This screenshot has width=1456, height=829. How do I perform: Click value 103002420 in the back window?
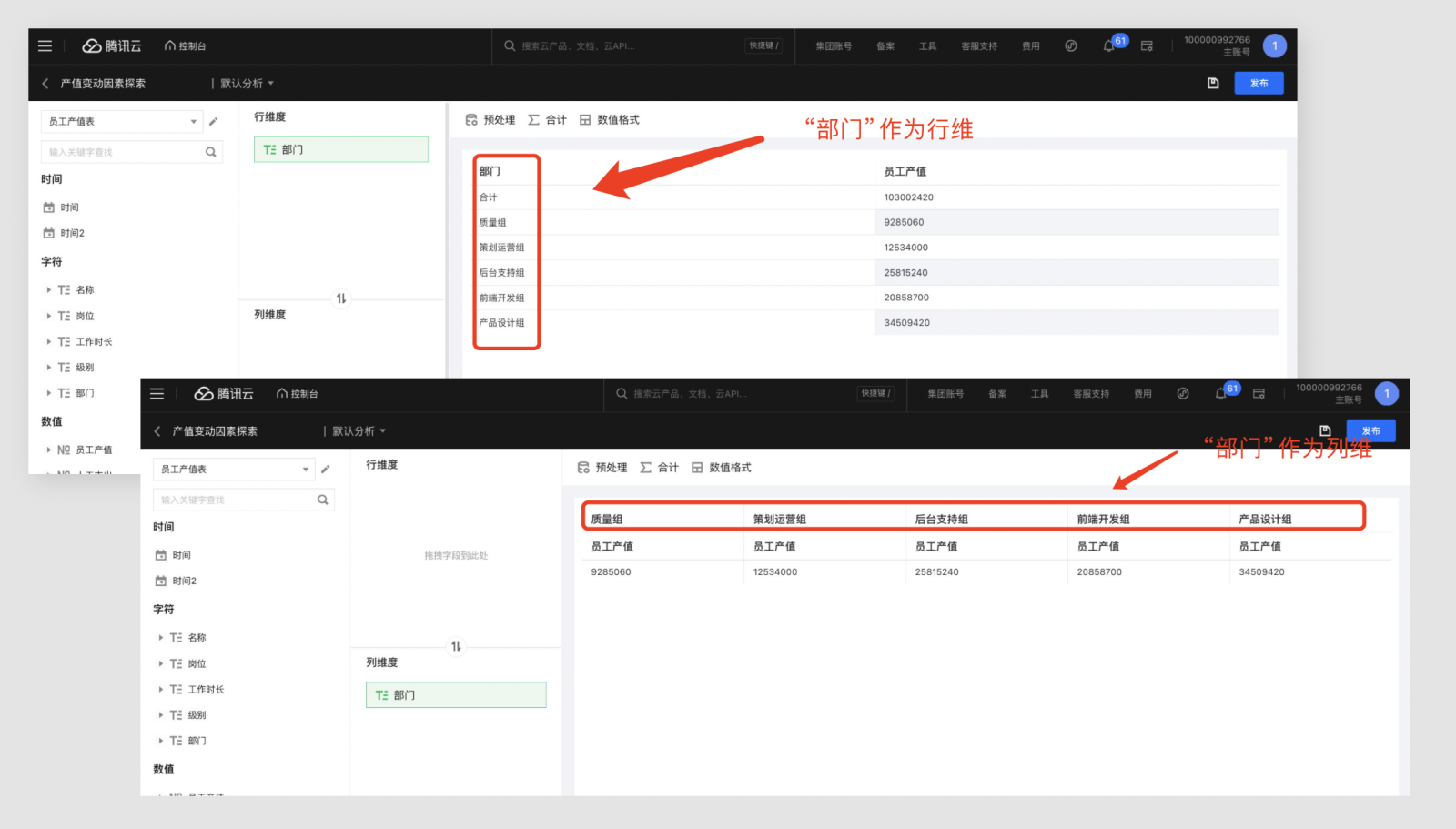pyautogui.click(x=909, y=197)
